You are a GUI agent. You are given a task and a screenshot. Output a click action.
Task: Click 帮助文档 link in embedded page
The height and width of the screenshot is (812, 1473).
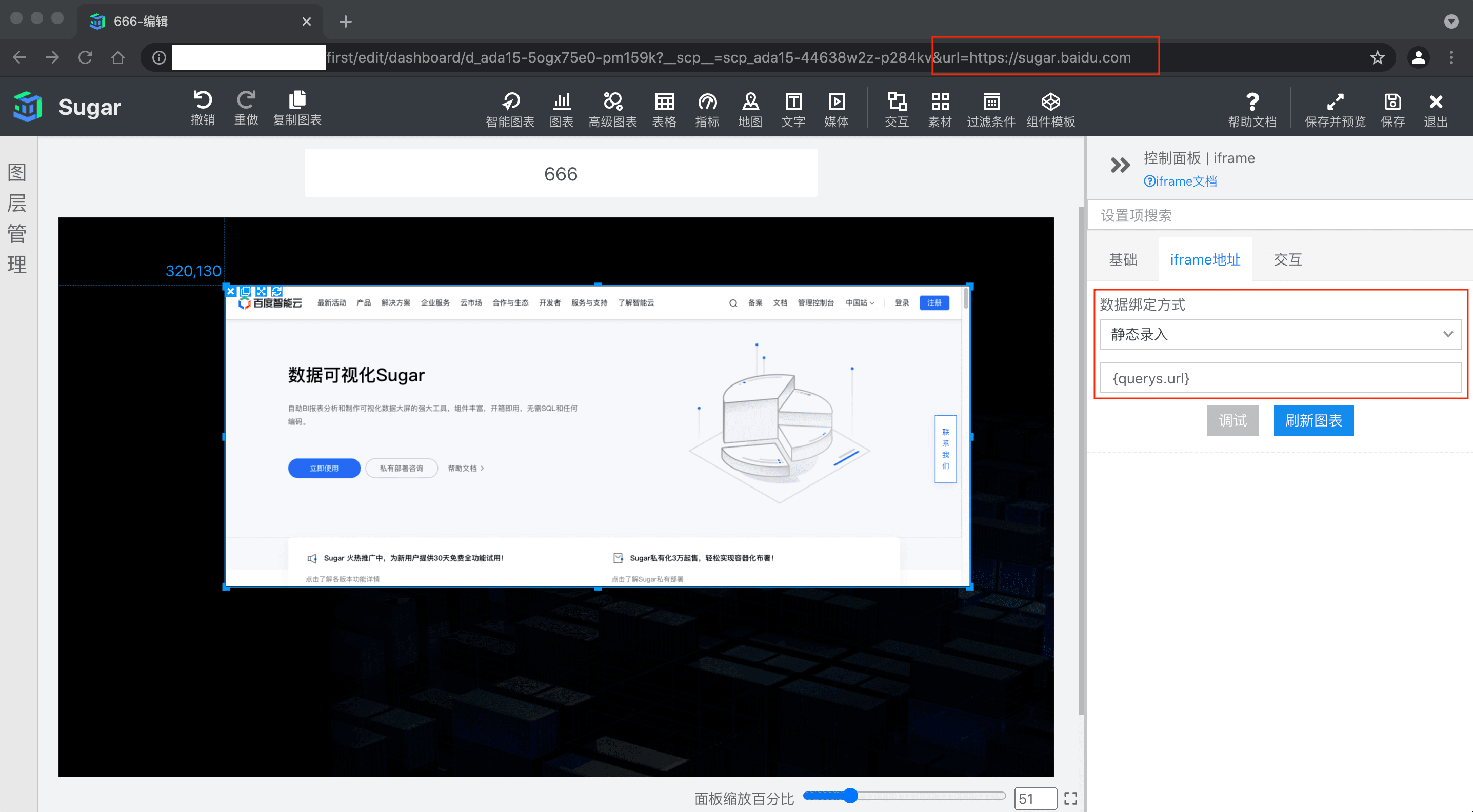(x=466, y=468)
